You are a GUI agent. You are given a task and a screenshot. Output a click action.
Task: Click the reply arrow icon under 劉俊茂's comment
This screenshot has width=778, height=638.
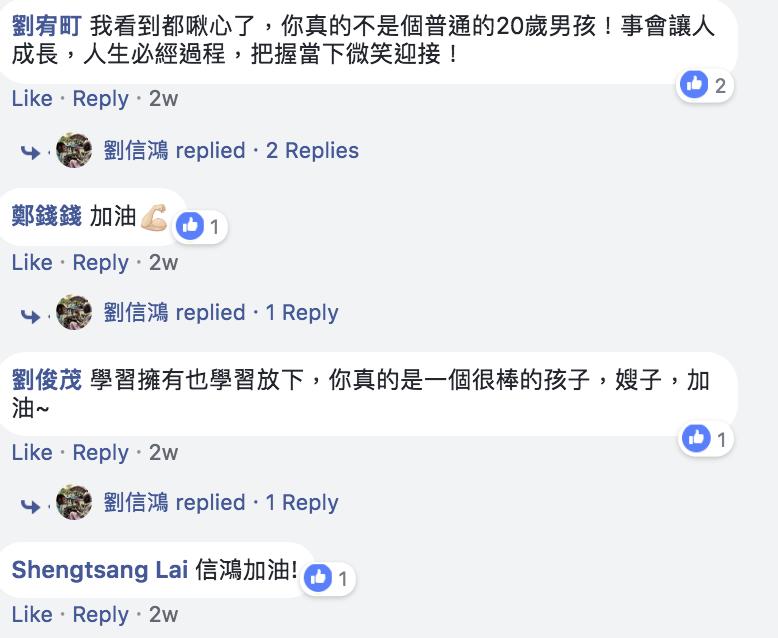[31, 504]
